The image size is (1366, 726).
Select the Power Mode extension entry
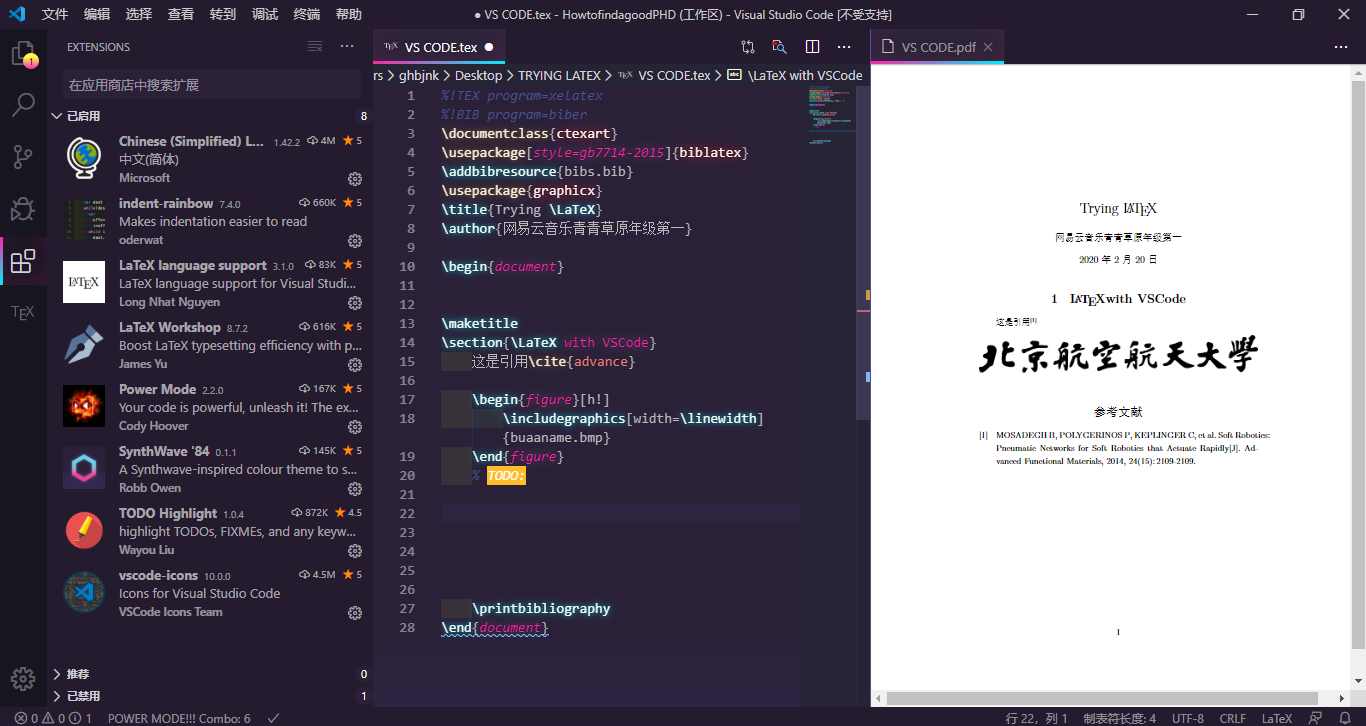point(210,407)
